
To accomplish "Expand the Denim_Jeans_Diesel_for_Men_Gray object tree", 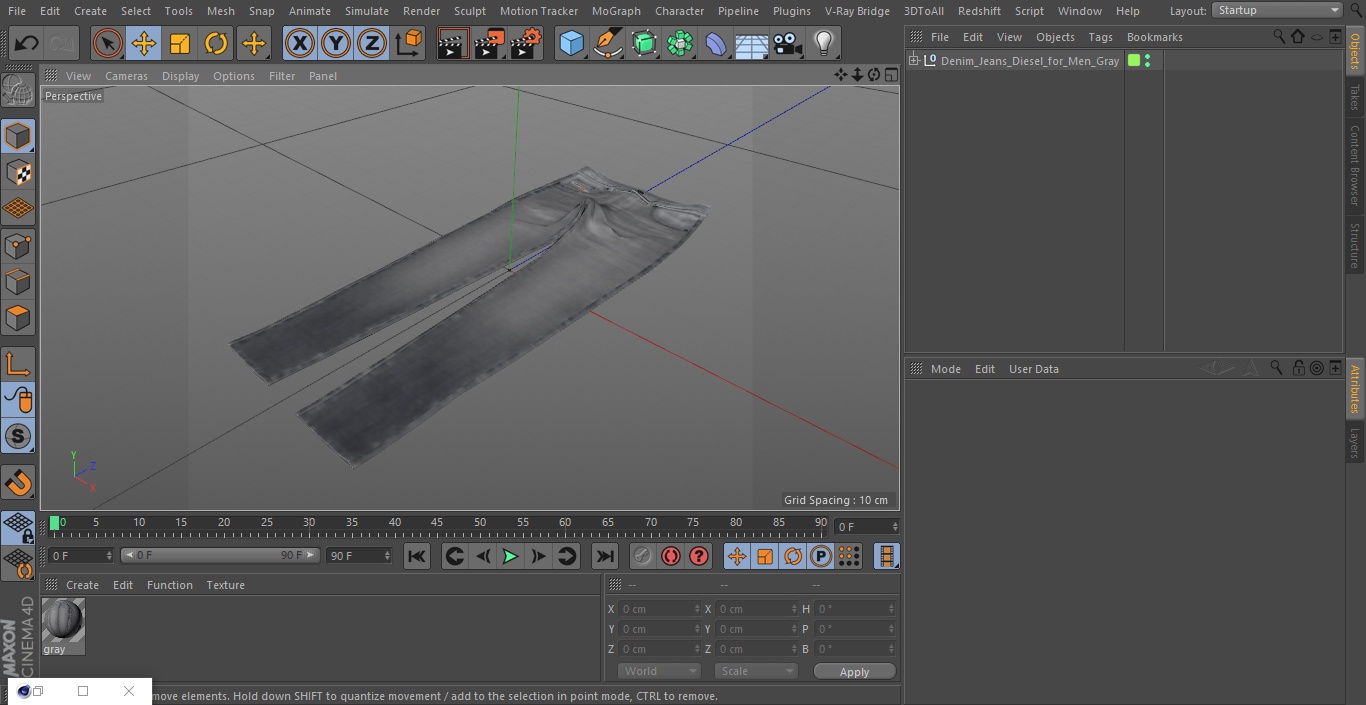I will [x=913, y=61].
